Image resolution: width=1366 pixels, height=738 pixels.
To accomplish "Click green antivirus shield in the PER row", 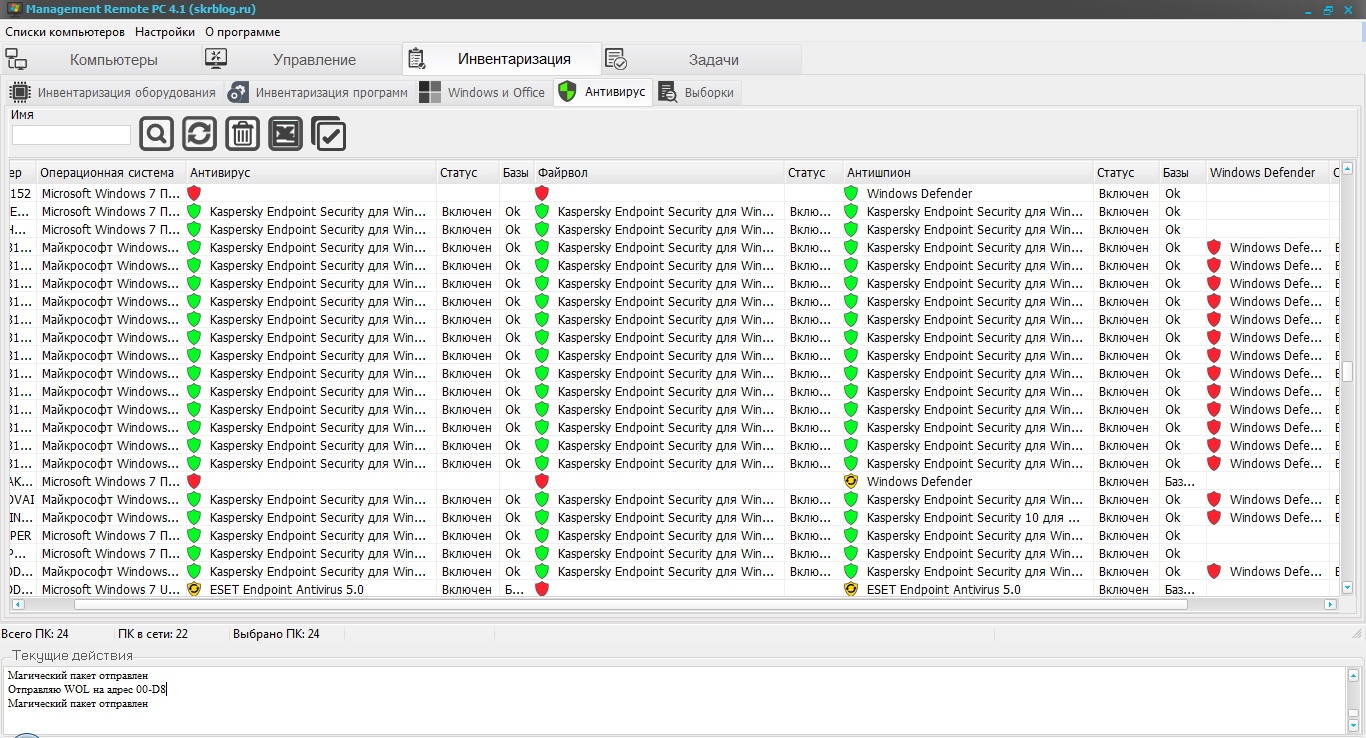I will [x=194, y=535].
